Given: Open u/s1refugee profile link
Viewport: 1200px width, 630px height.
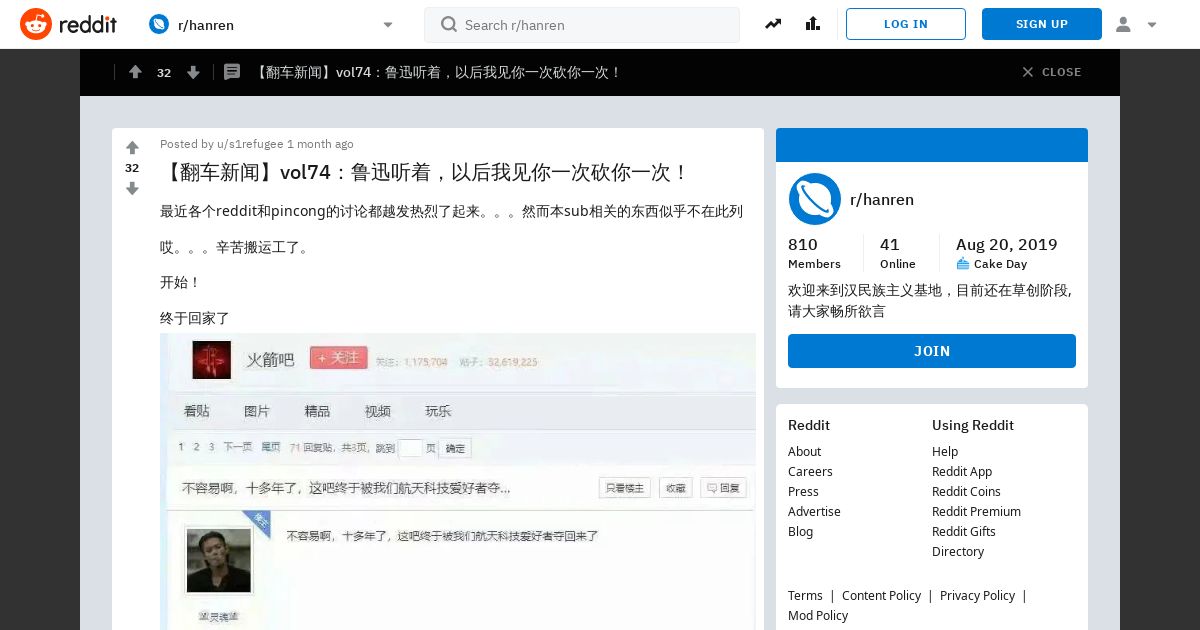Looking at the screenshot, I should (x=250, y=144).
